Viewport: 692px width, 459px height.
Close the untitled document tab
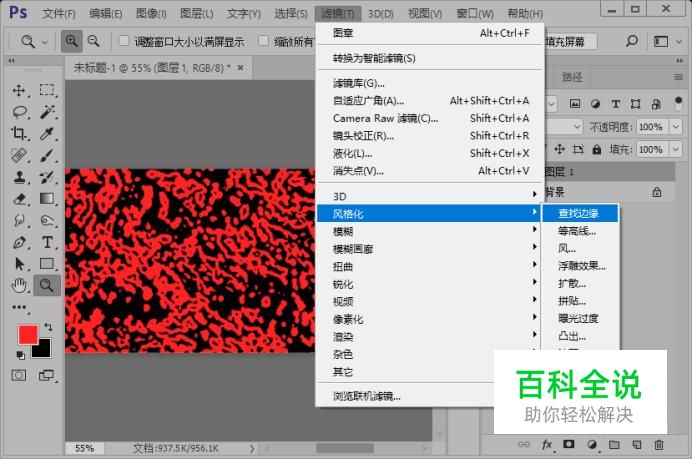tap(241, 68)
